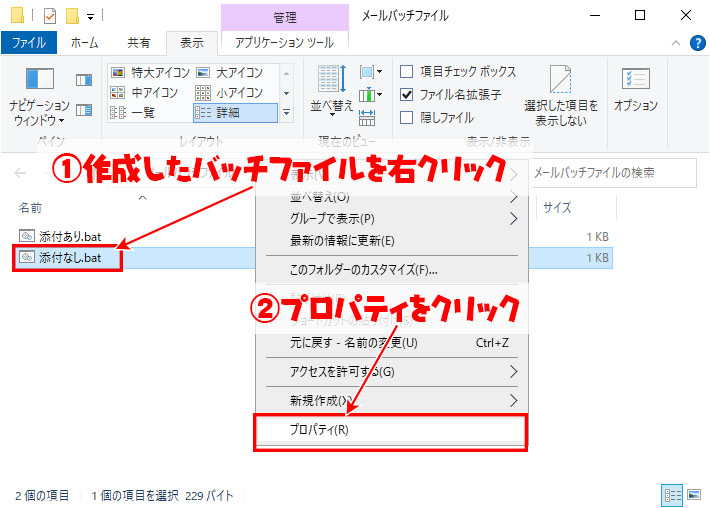Image resolution: width=710 pixels, height=508 pixels.
Task: Open グループで表示(P) context submenu
Action: tap(392, 219)
